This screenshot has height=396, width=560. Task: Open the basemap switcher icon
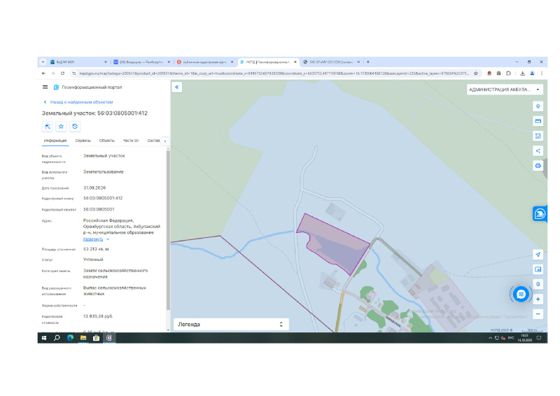[538, 269]
